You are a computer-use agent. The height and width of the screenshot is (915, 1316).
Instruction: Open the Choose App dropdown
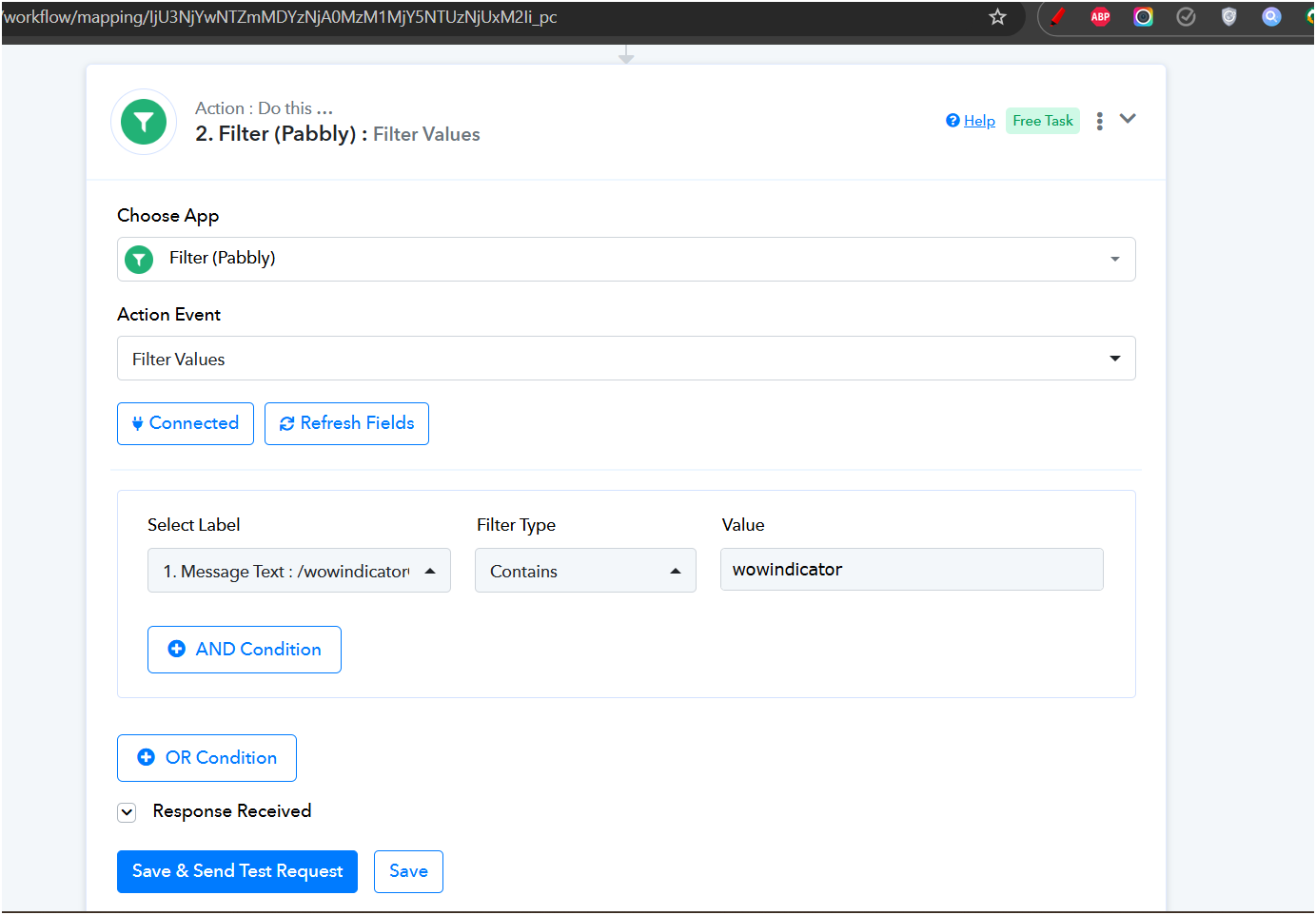[626, 259]
